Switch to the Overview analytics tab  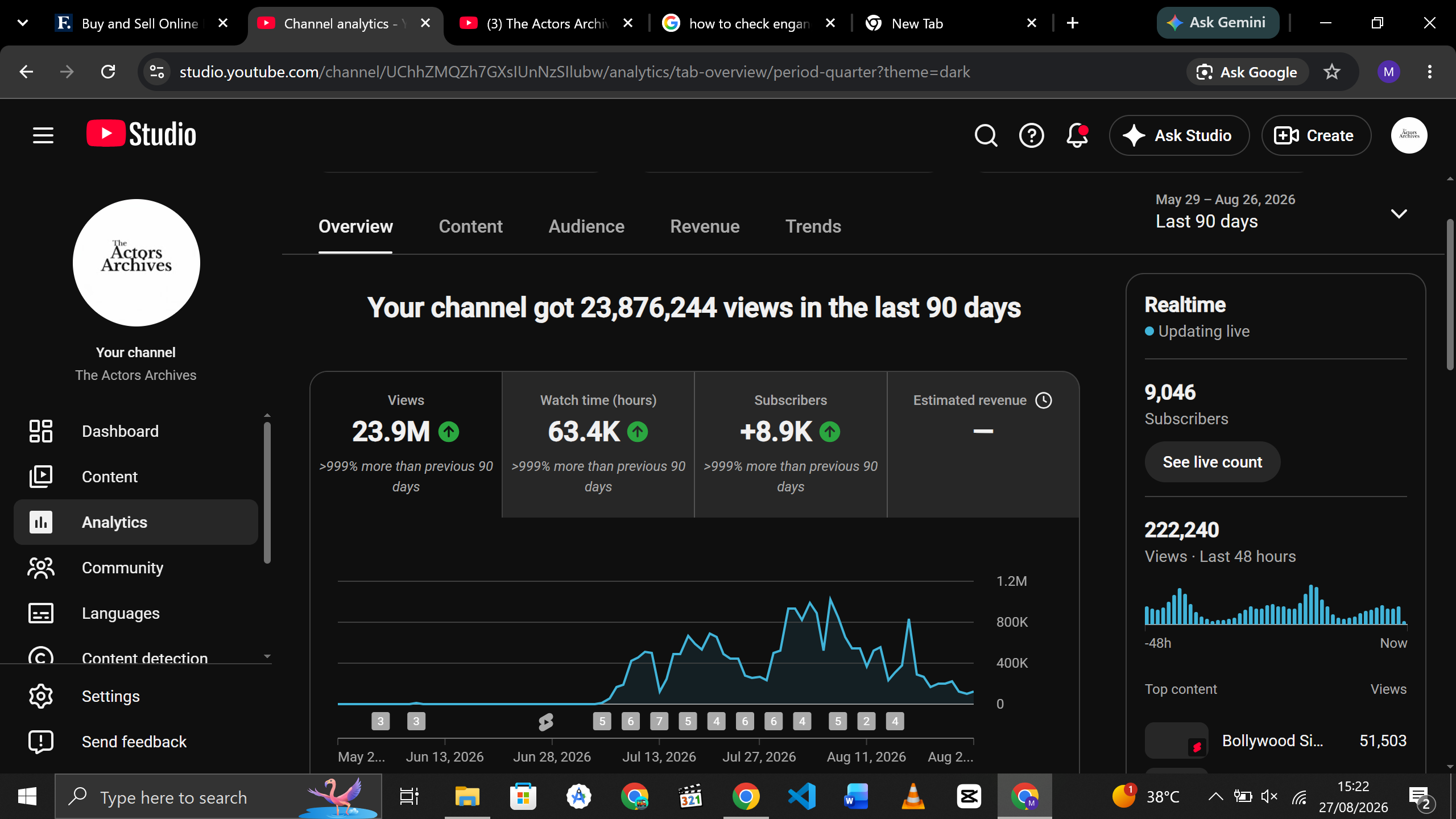[355, 226]
